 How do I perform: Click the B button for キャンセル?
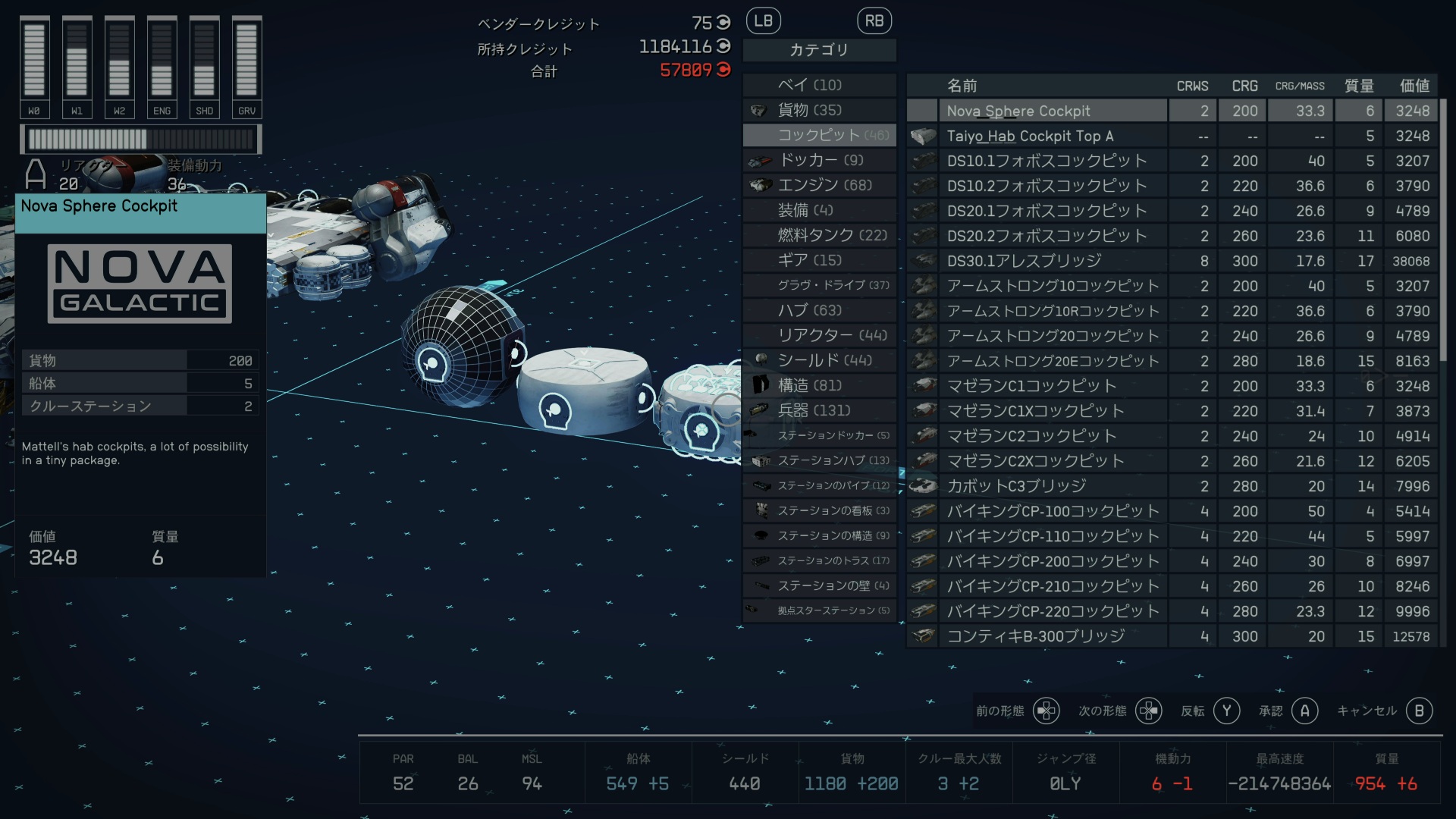pyautogui.click(x=1419, y=711)
